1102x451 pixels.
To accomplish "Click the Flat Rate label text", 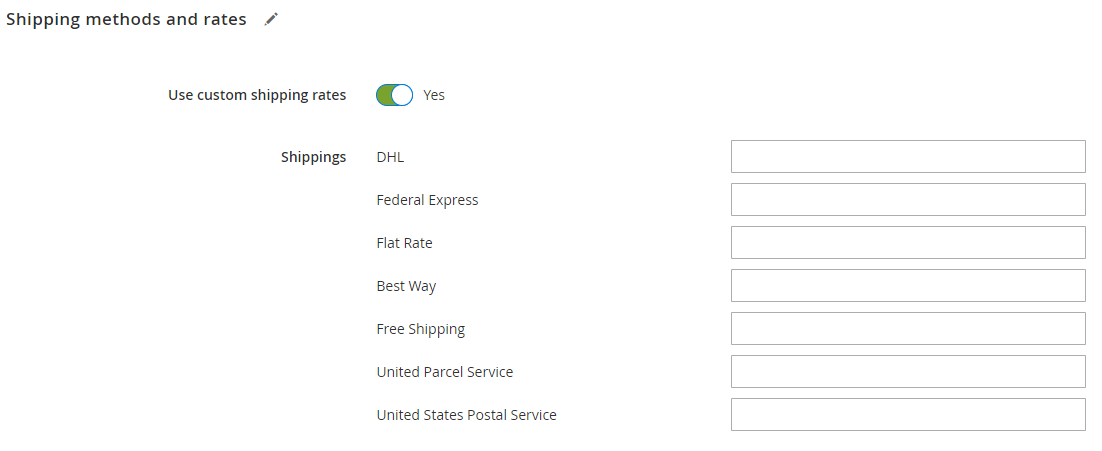I will coord(404,243).
